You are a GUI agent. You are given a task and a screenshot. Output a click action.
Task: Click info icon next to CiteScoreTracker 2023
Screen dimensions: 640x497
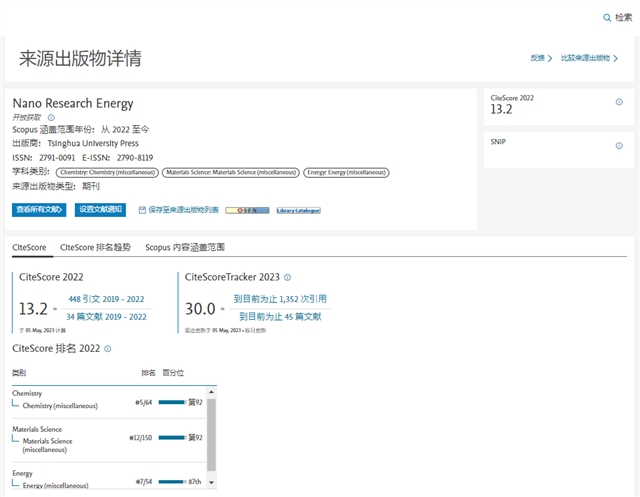click(x=287, y=277)
